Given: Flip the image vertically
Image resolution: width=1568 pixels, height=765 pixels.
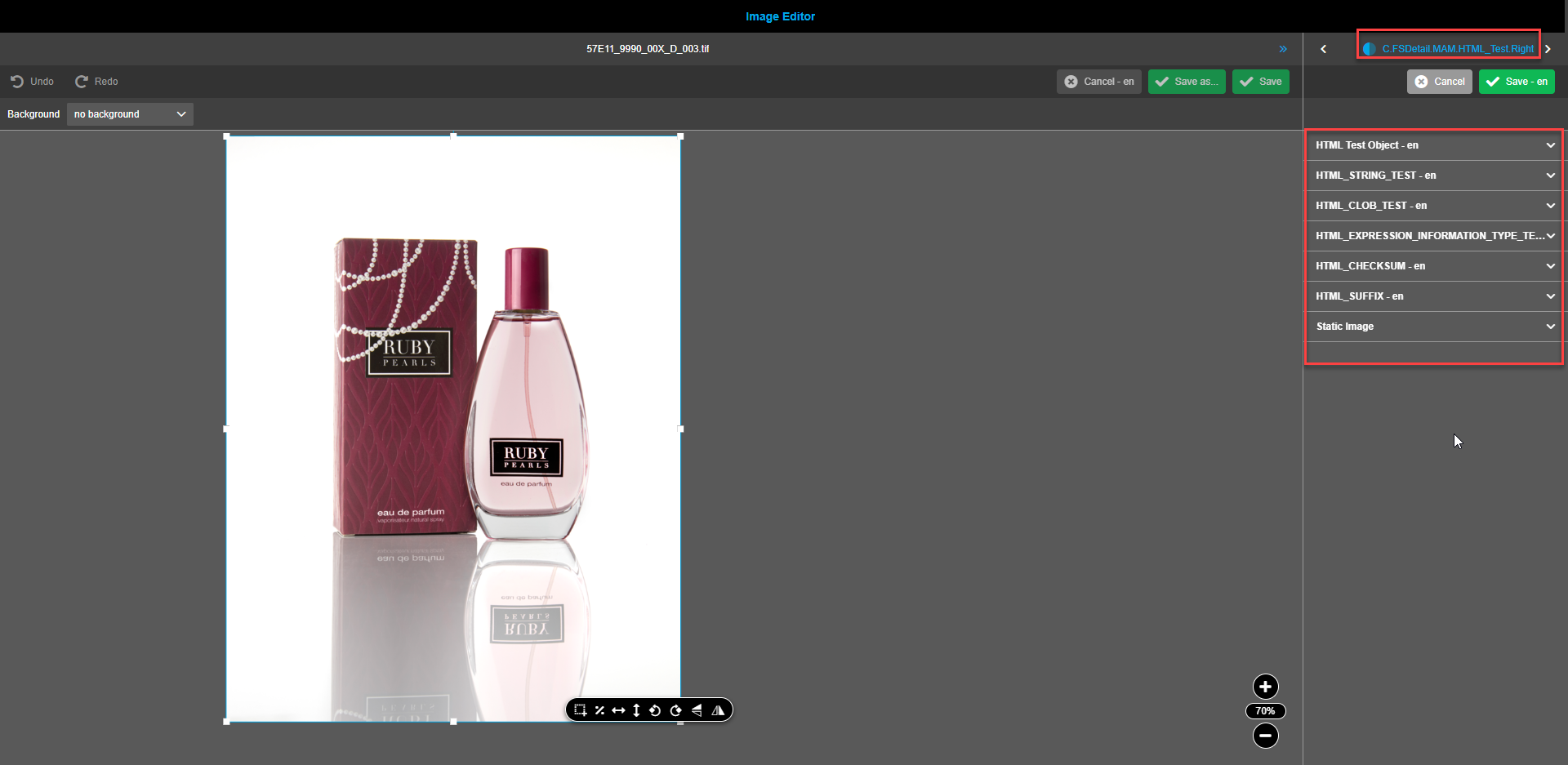Looking at the screenshot, I should (696, 709).
